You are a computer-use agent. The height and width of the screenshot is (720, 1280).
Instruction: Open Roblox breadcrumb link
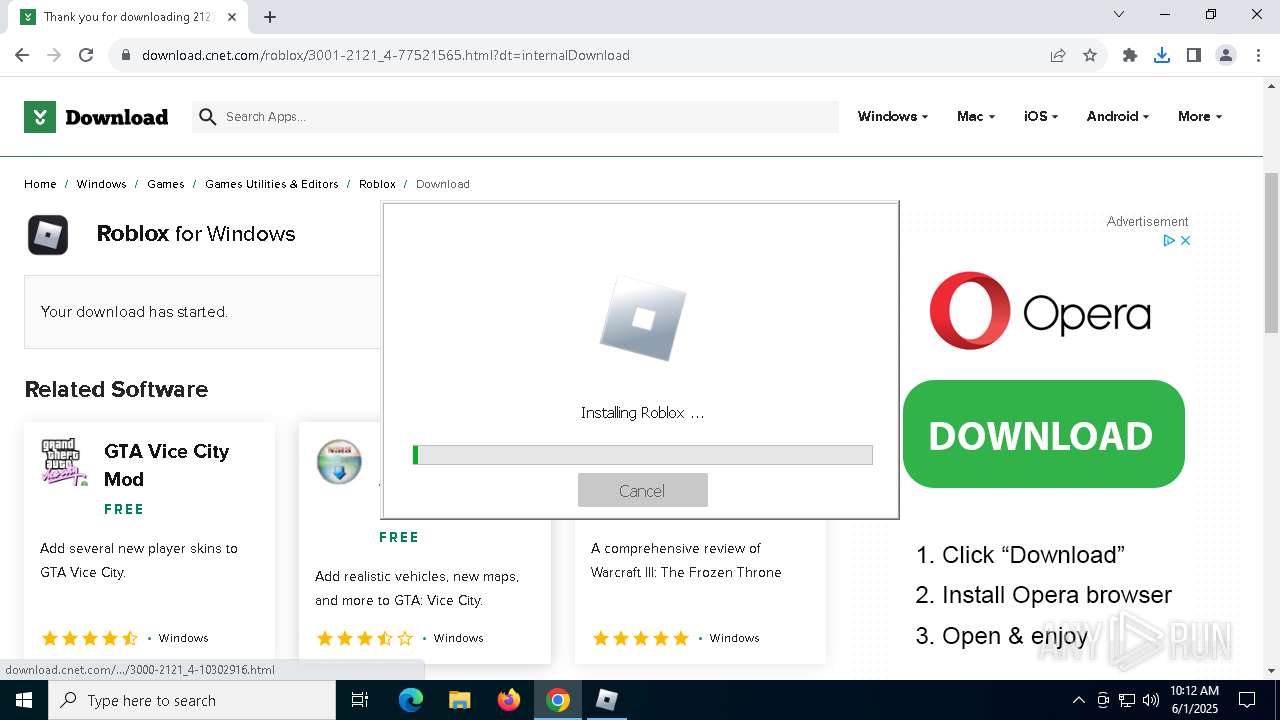click(x=377, y=184)
